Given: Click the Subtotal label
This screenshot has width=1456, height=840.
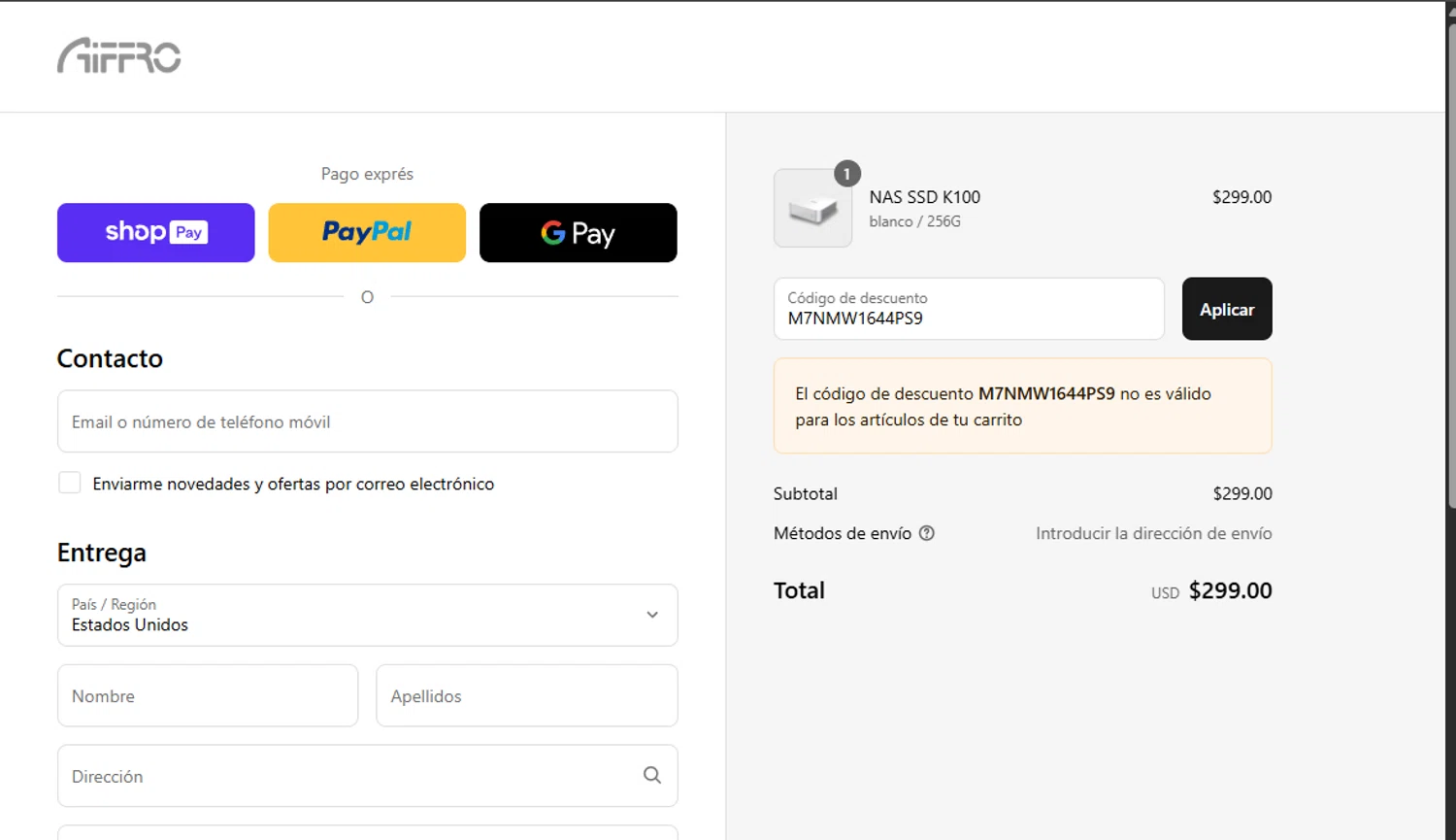Looking at the screenshot, I should [806, 493].
